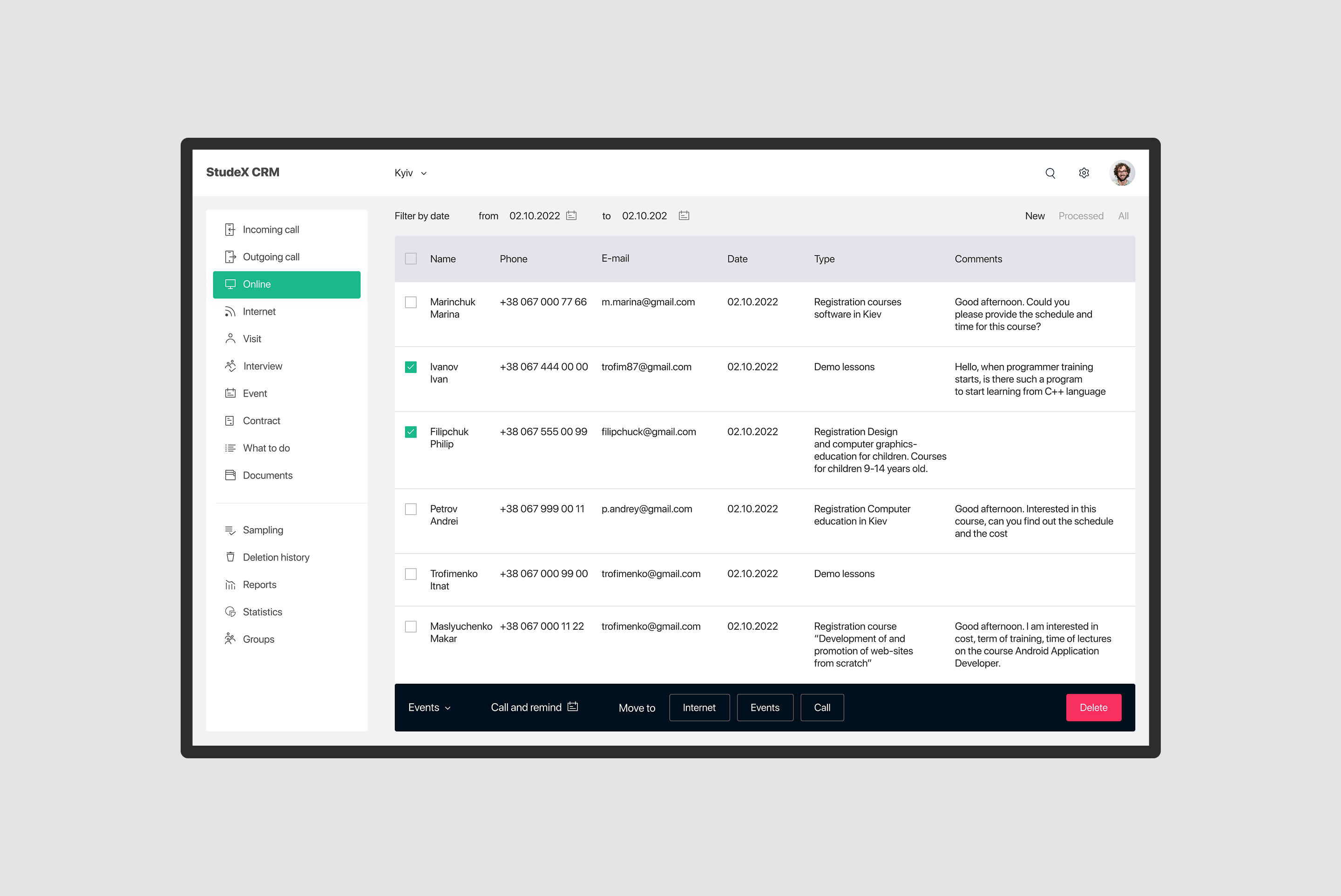Click phone +38 067 000 99 00

(544, 574)
